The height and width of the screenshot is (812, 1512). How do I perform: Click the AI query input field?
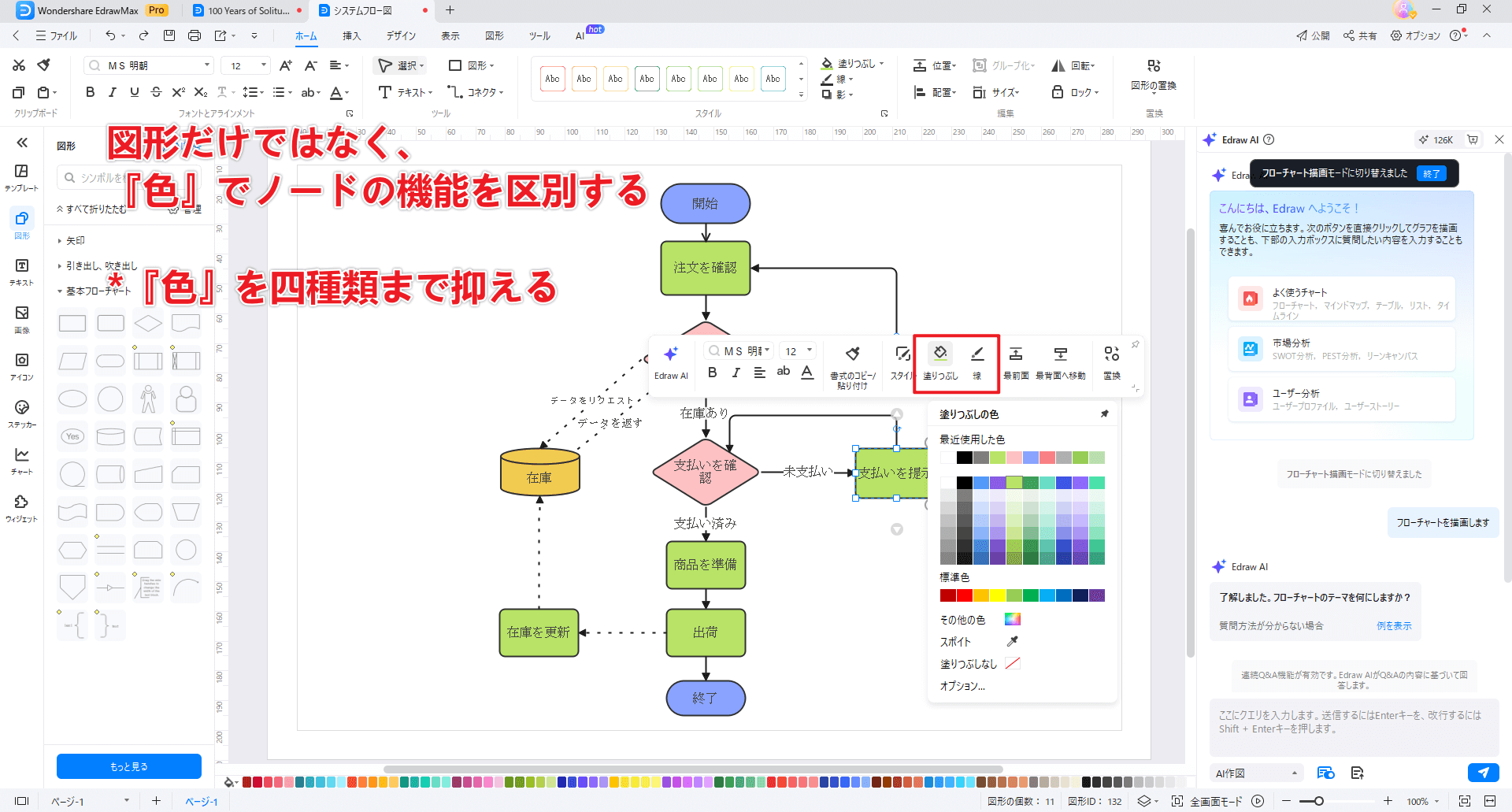pyautogui.click(x=1353, y=727)
